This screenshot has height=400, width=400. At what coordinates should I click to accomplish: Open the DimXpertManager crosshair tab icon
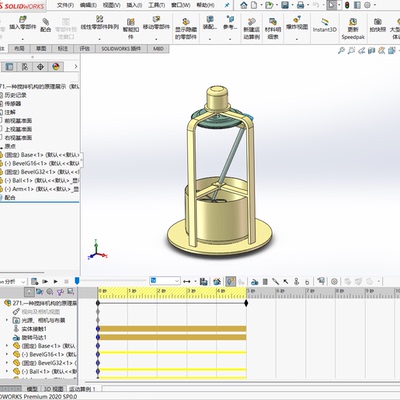[40, 67]
